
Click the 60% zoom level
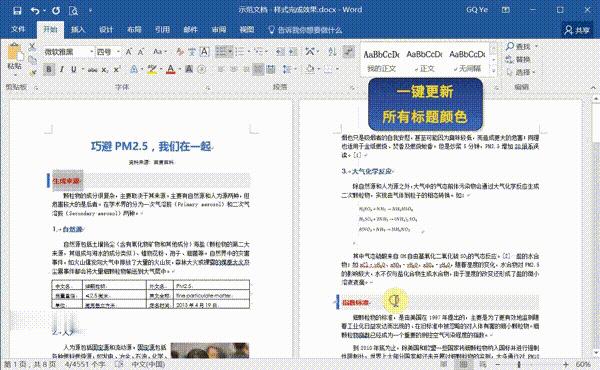583,365
